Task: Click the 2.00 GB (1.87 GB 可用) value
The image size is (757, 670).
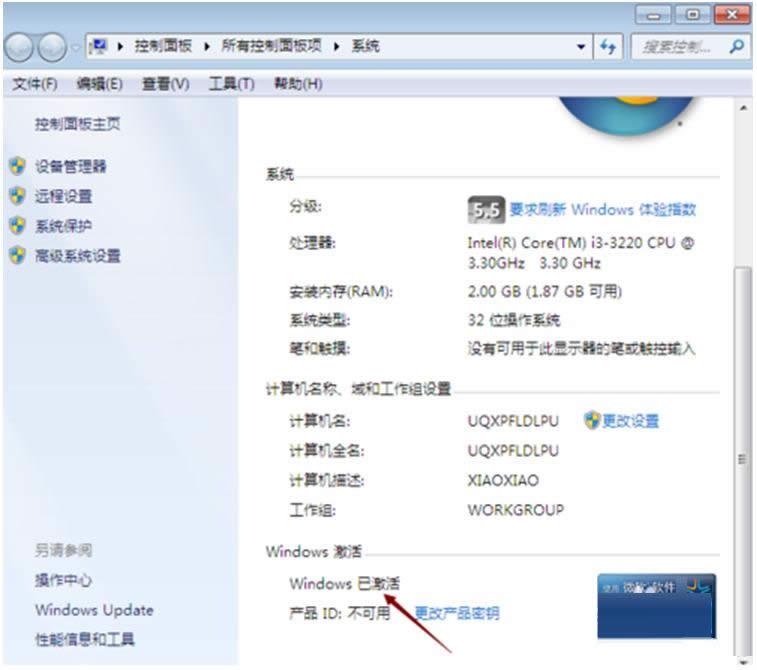Action: tap(545, 292)
